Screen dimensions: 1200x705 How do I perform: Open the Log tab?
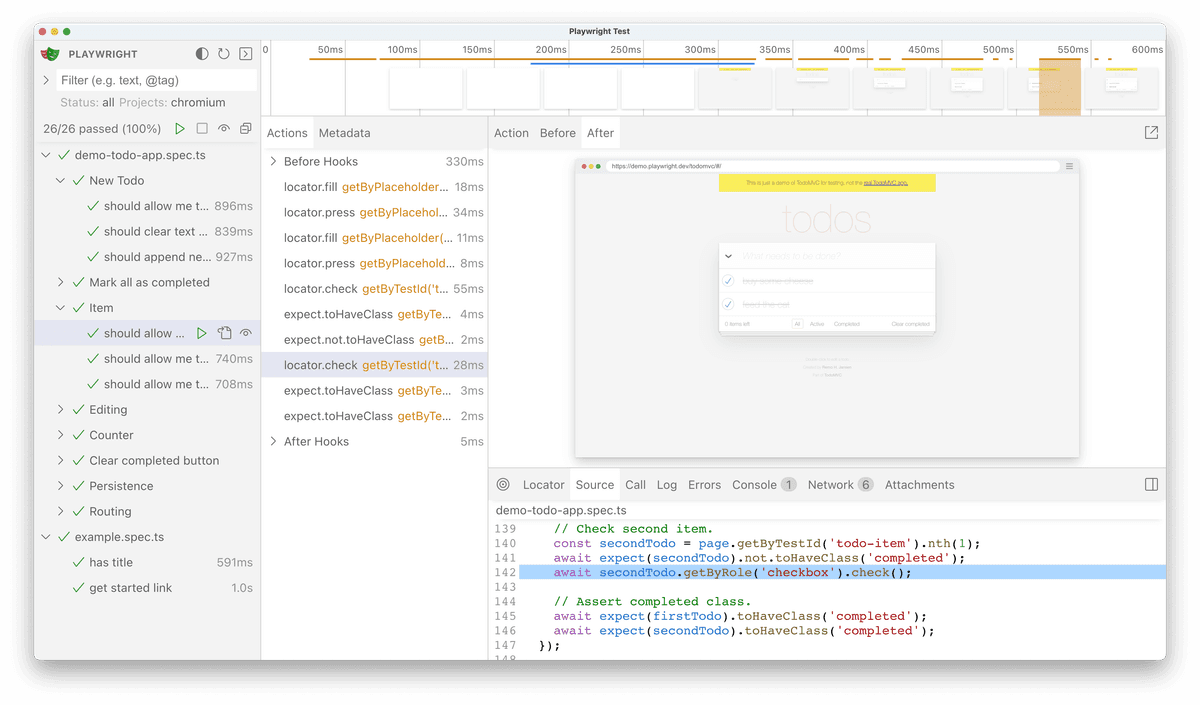click(667, 485)
